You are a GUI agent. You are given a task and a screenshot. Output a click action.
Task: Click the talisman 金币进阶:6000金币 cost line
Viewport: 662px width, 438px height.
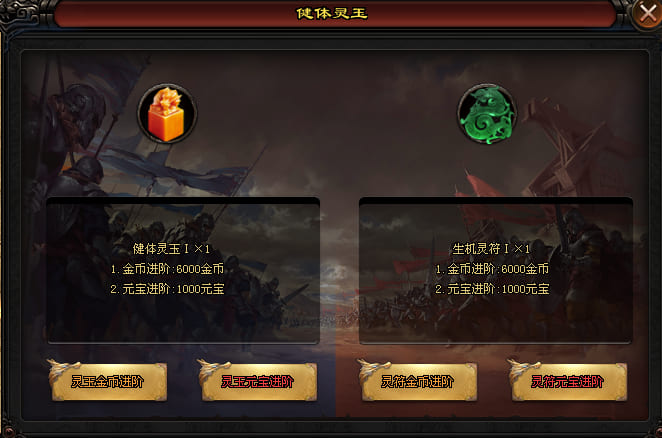[492, 269]
